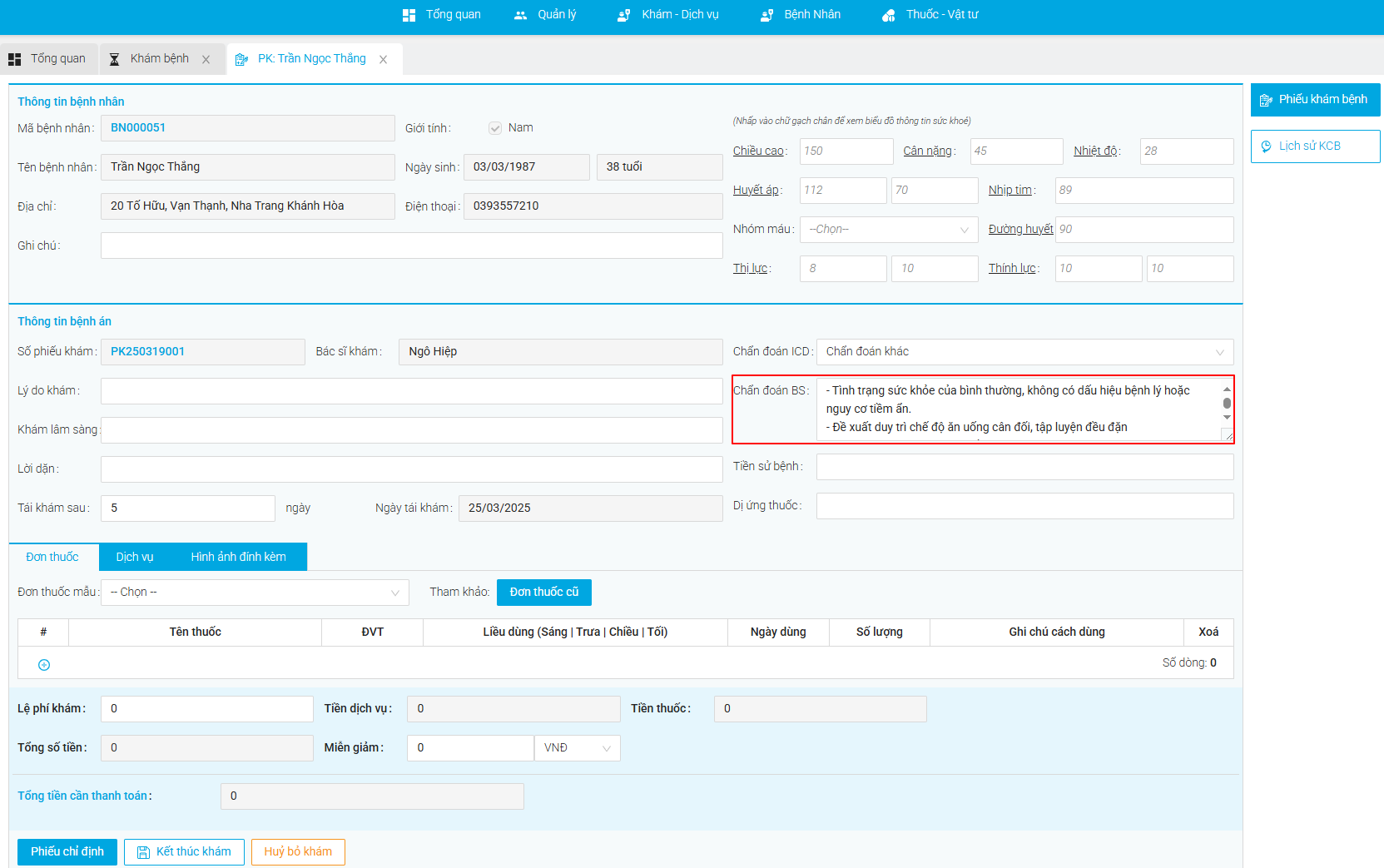
Task: Click the Bệnh Nhân icon in top bar
Action: [766, 15]
